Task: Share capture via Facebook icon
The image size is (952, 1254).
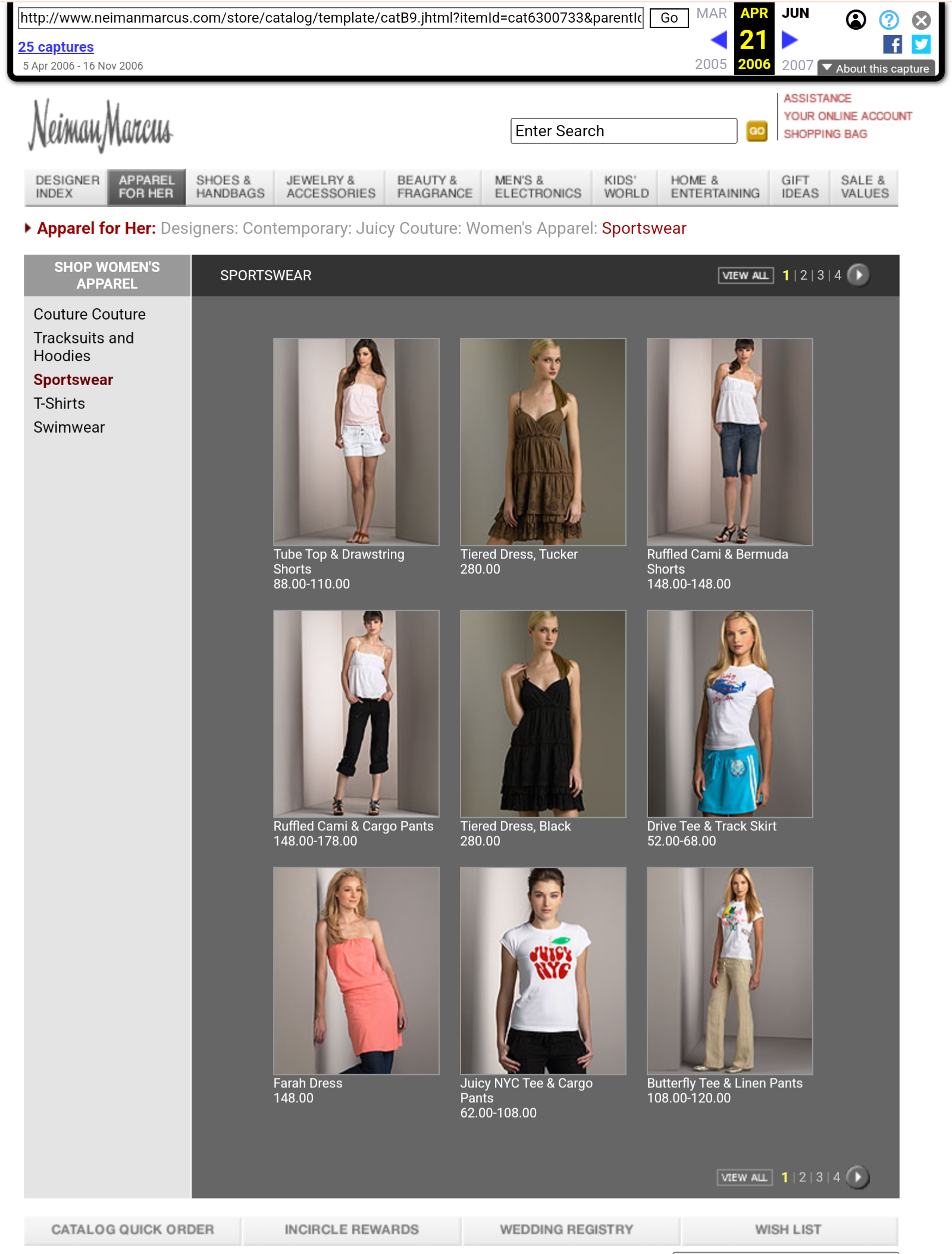Action: pos(892,45)
